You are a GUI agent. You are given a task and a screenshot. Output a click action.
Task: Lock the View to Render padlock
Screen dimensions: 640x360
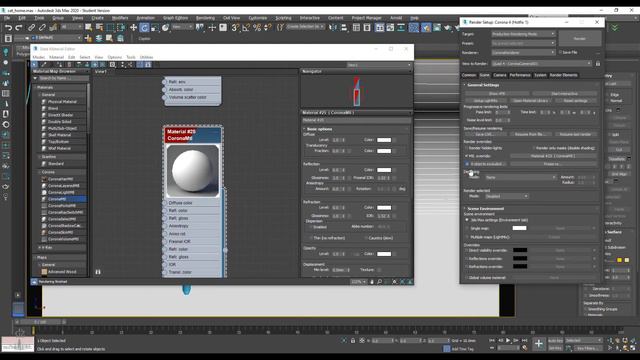coord(598,64)
